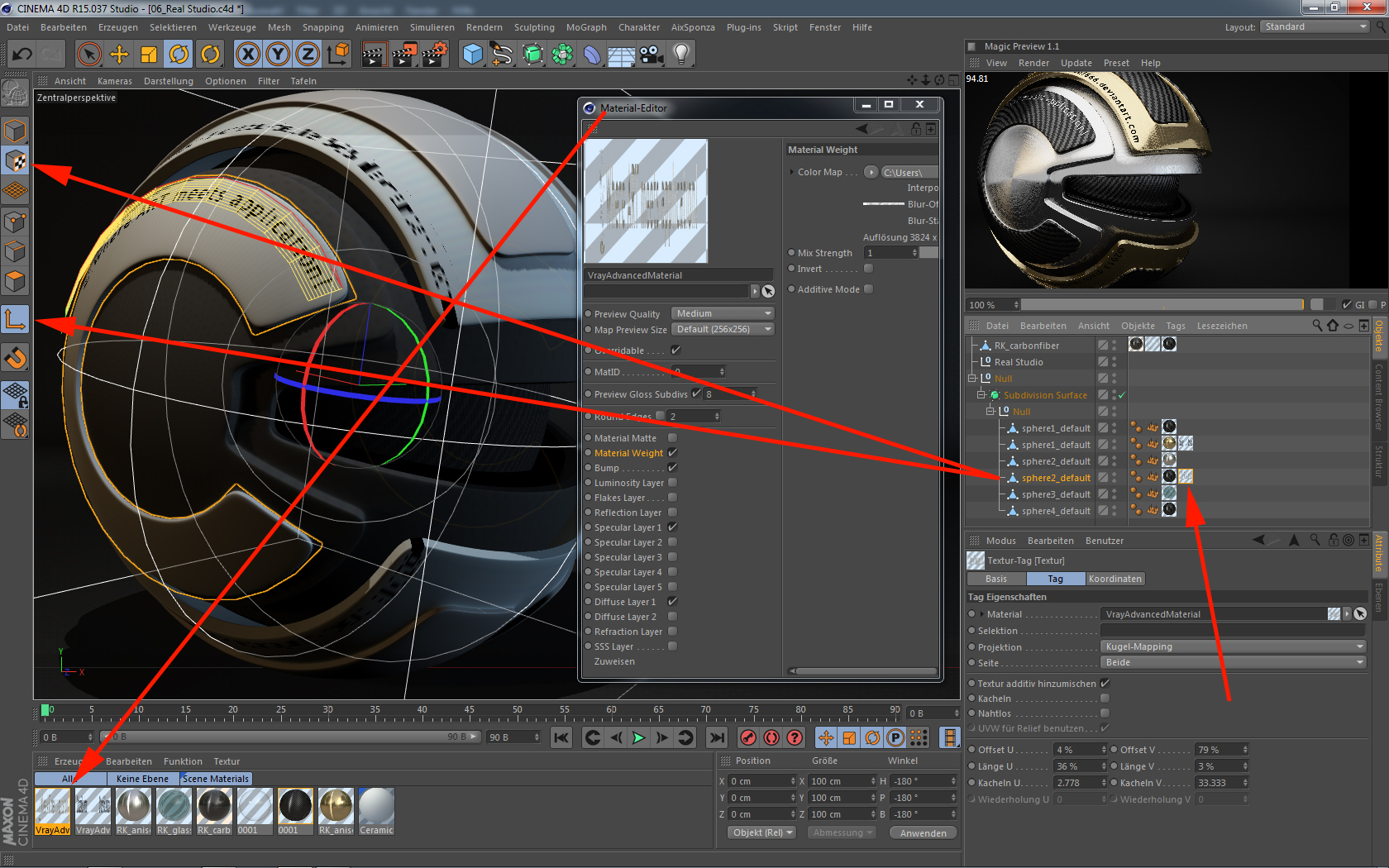Viewport: 1389px width, 868px height.
Task: Click the Record Active Objects button
Action: tap(748, 737)
